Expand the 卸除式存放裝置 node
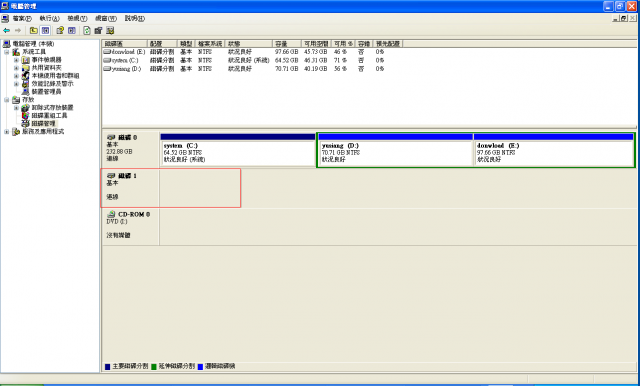 coord(16,108)
